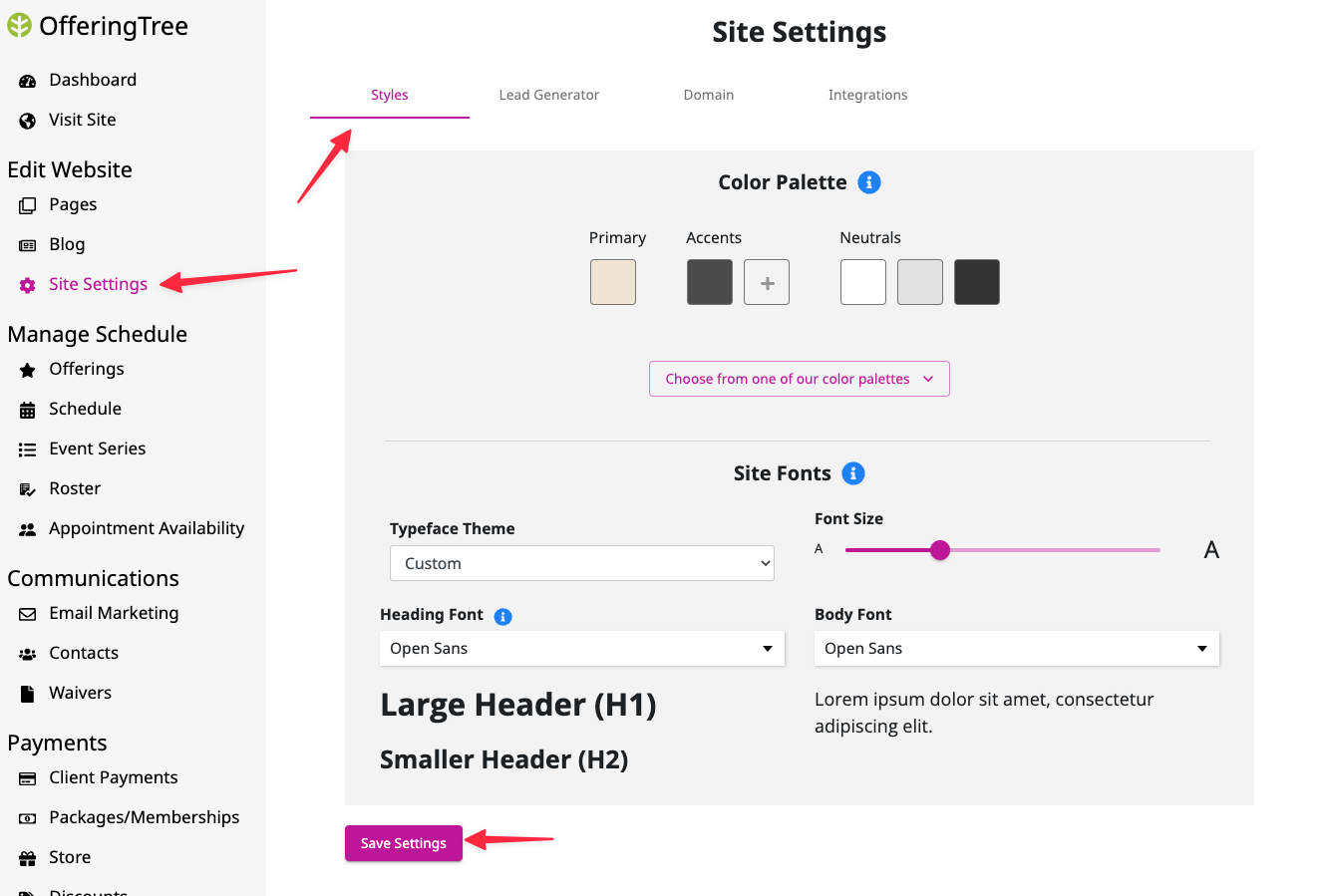This screenshot has width=1321, height=896.
Task: Select the beige Primary color swatch
Action: (613, 282)
